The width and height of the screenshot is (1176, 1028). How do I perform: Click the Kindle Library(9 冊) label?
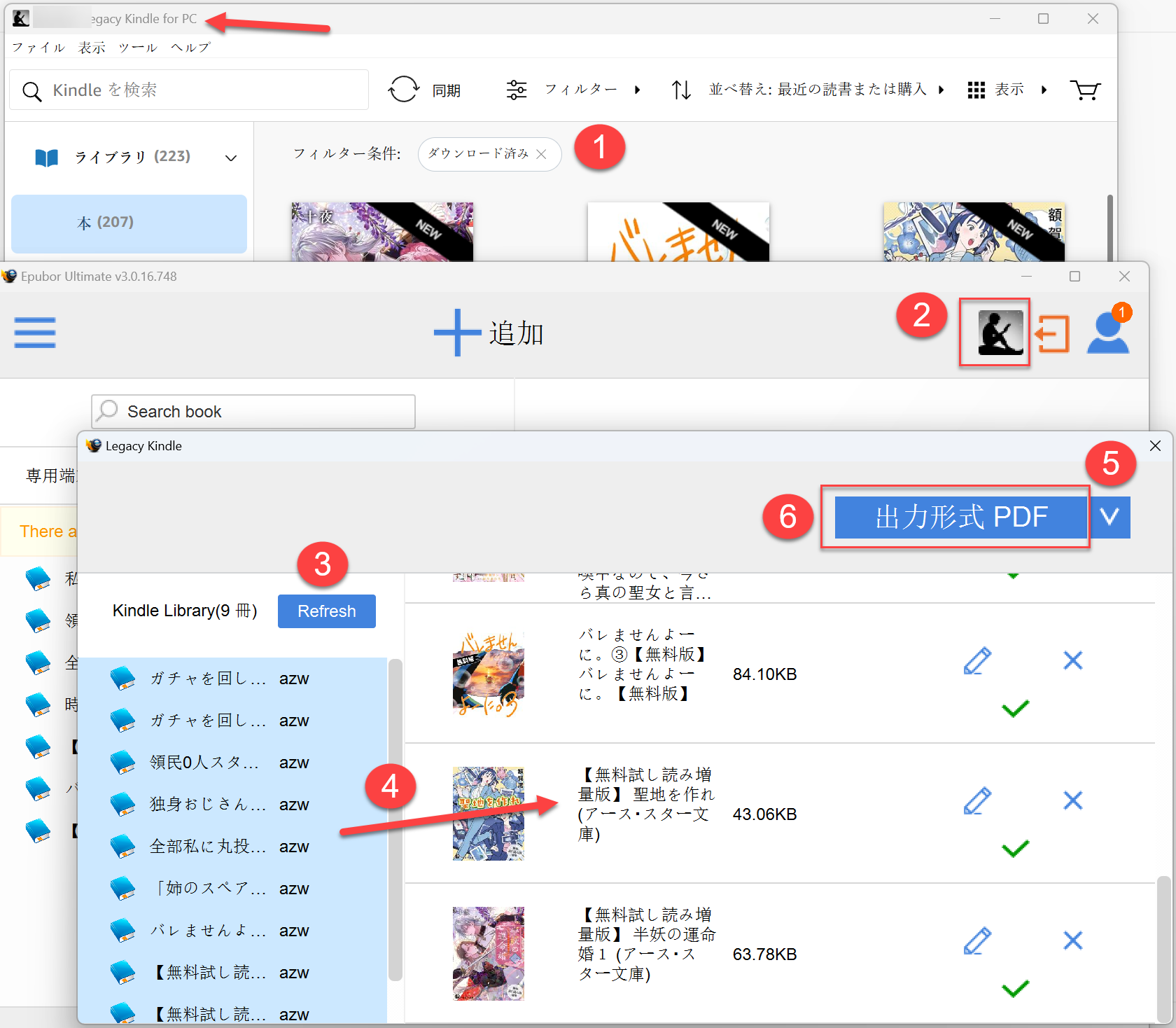(x=185, y=611)
